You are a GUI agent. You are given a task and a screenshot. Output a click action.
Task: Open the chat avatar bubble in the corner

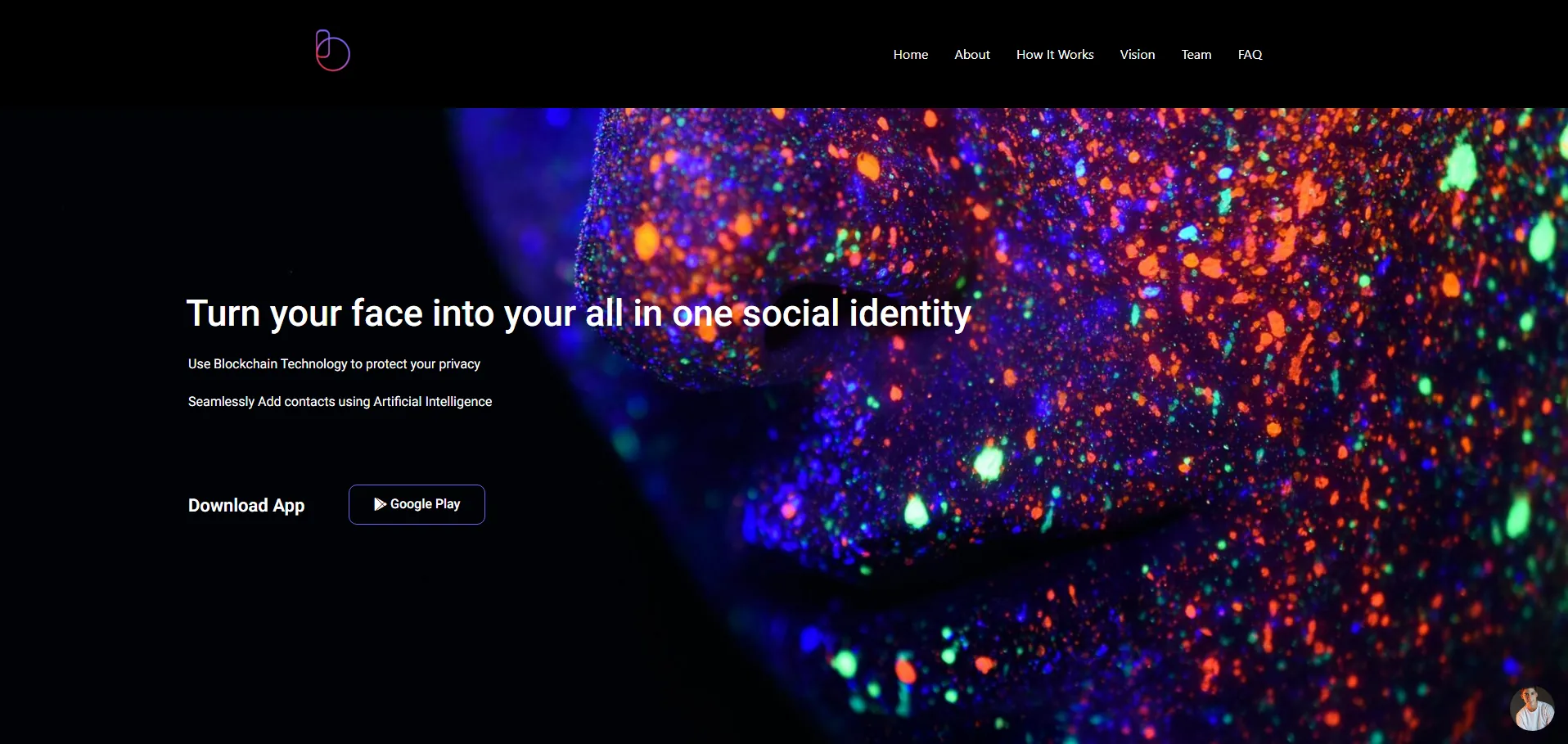1532,708
